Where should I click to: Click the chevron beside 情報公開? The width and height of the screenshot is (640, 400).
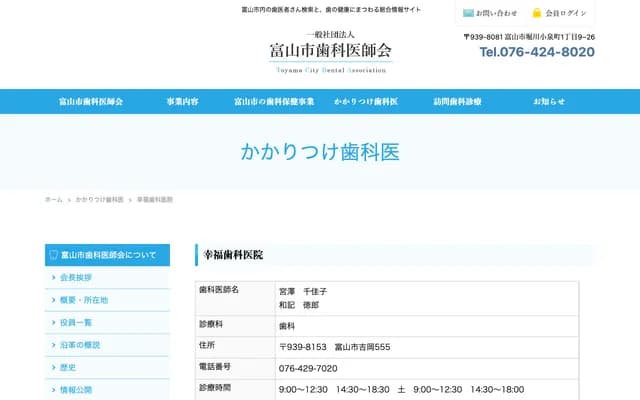coord(53,390)
